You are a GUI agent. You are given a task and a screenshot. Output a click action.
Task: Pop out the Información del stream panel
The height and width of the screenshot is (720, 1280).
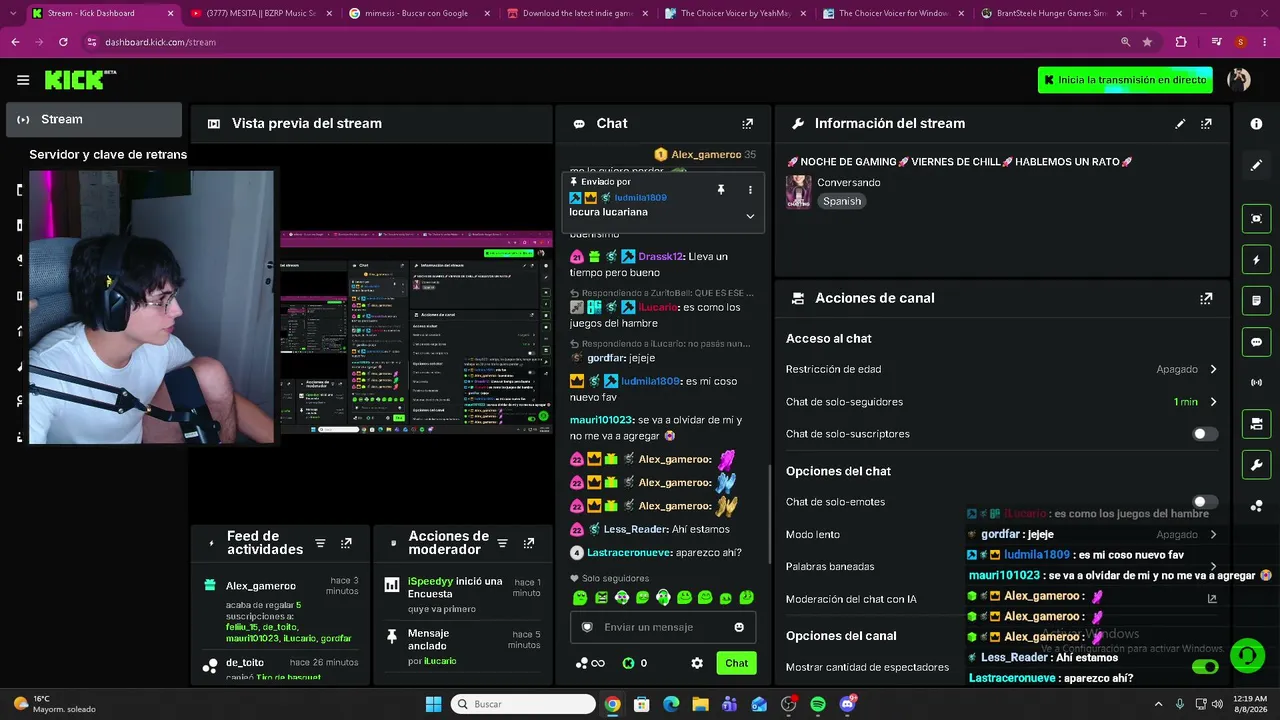pyautogui.click(x=1206, y=124)
